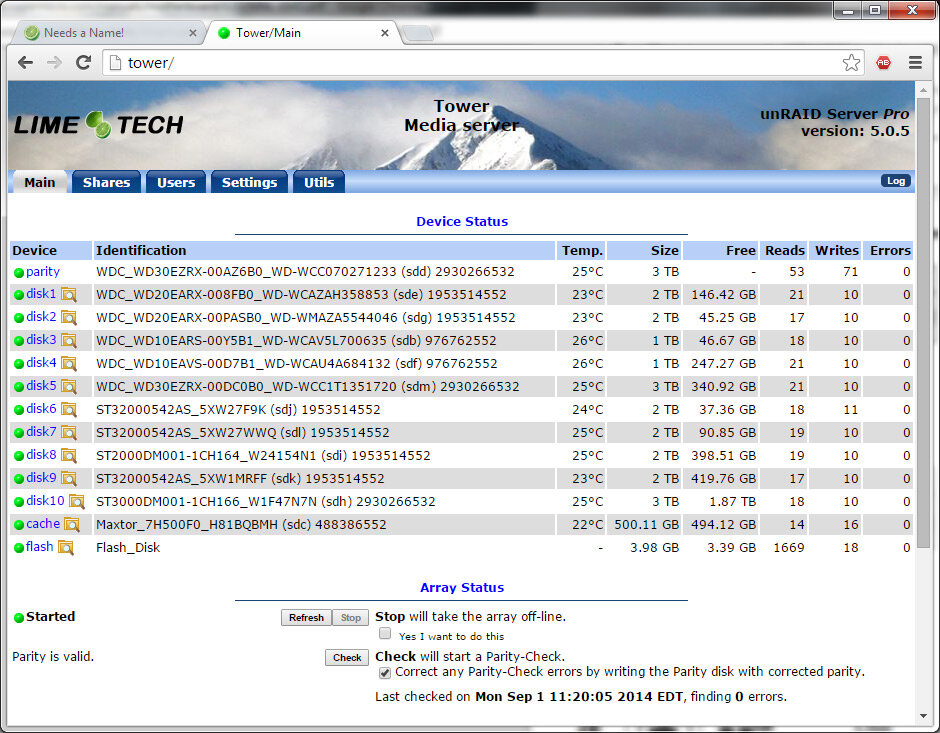Select the Maxtor_7H500F0 identification text

[x=187, y=524]
